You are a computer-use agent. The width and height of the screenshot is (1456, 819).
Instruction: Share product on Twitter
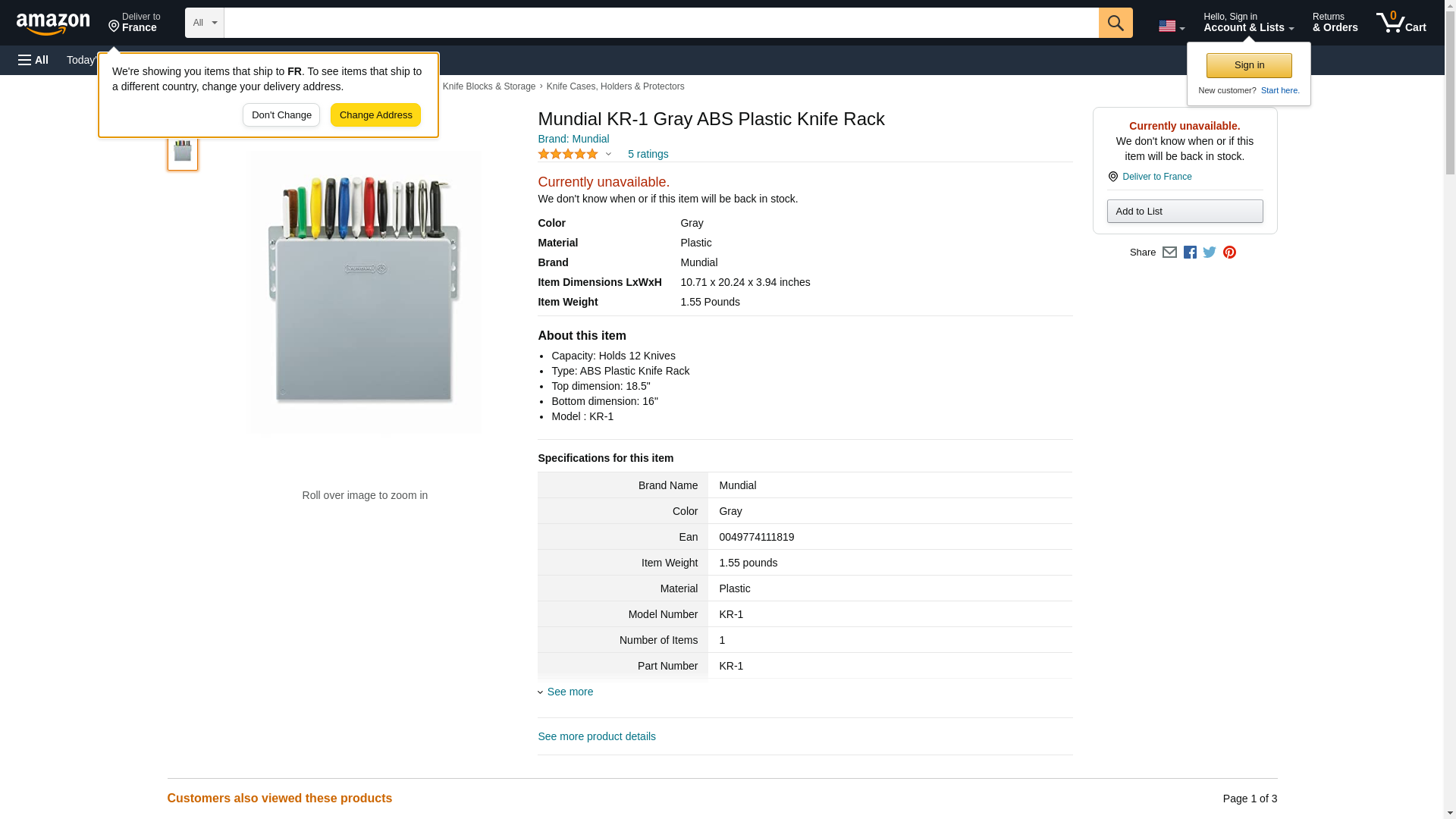[1210, 253]
